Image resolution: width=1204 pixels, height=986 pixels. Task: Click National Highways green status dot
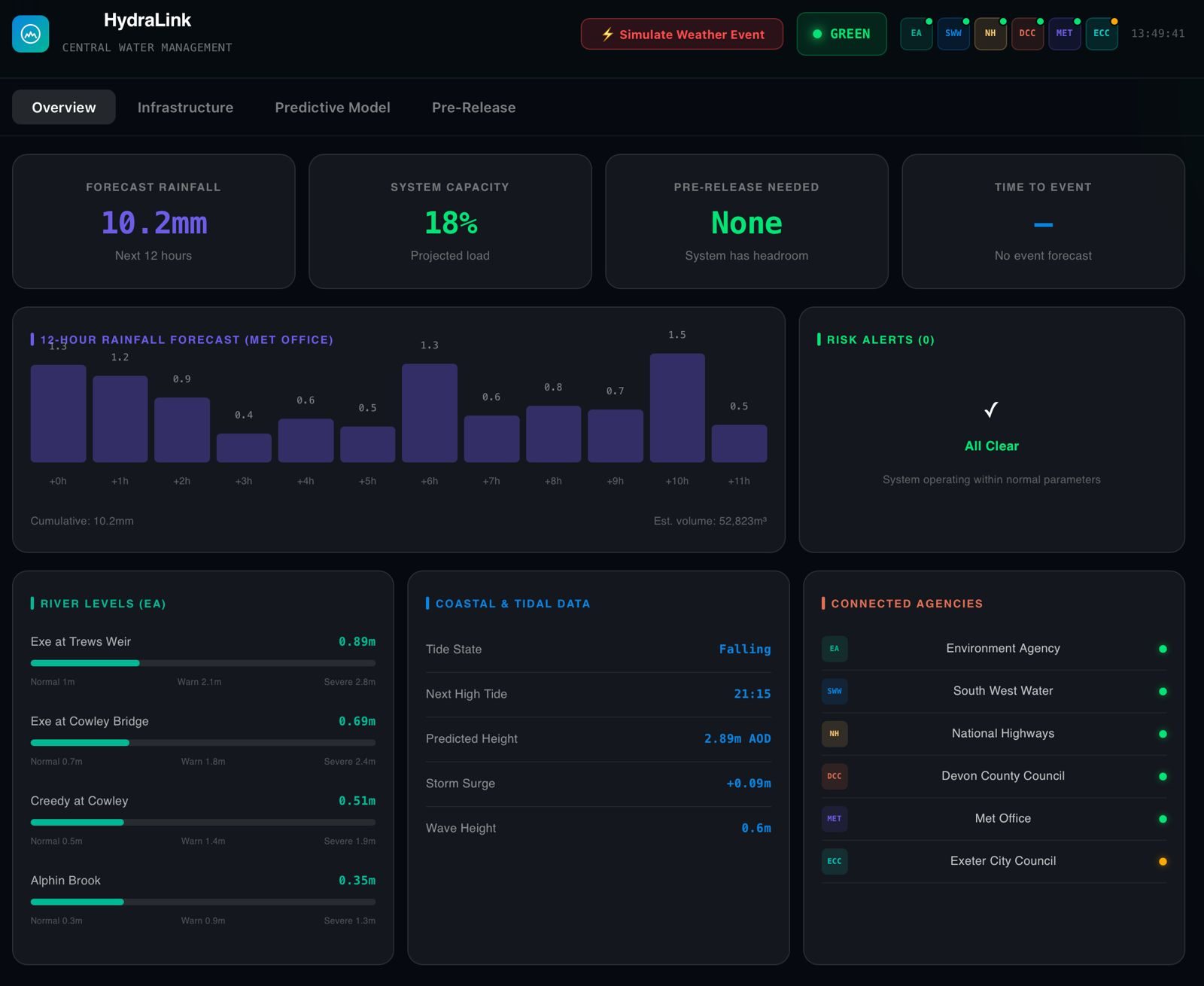coord(1163,734)
